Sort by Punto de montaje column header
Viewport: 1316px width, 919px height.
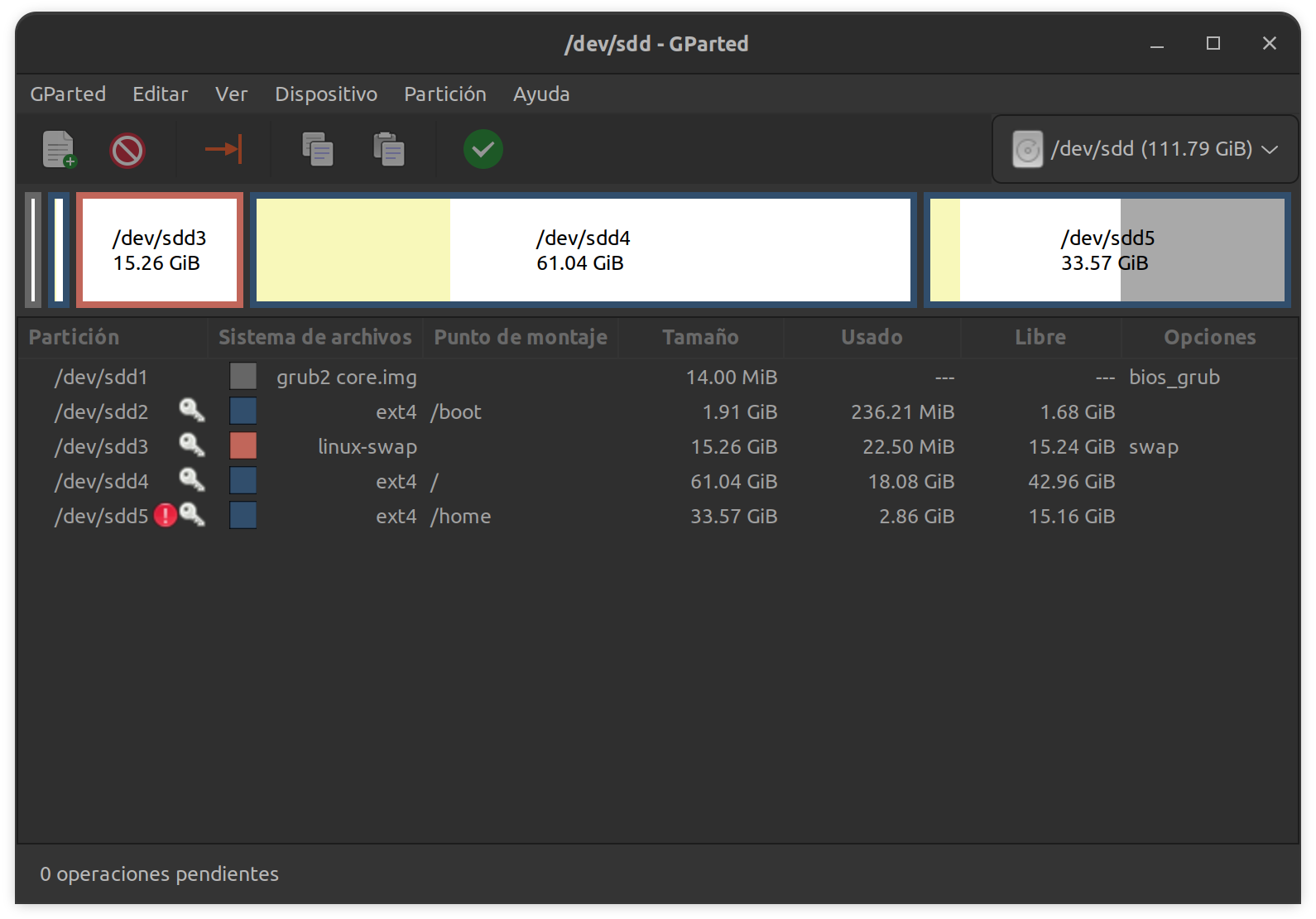(x=521, y=337)
